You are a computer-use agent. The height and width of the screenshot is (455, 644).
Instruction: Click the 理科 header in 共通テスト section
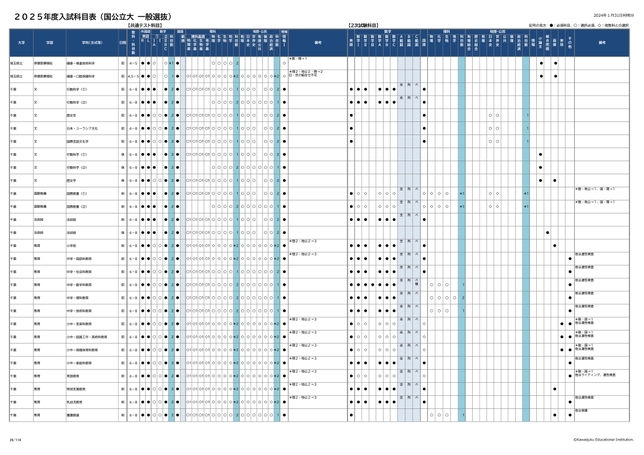212,32
